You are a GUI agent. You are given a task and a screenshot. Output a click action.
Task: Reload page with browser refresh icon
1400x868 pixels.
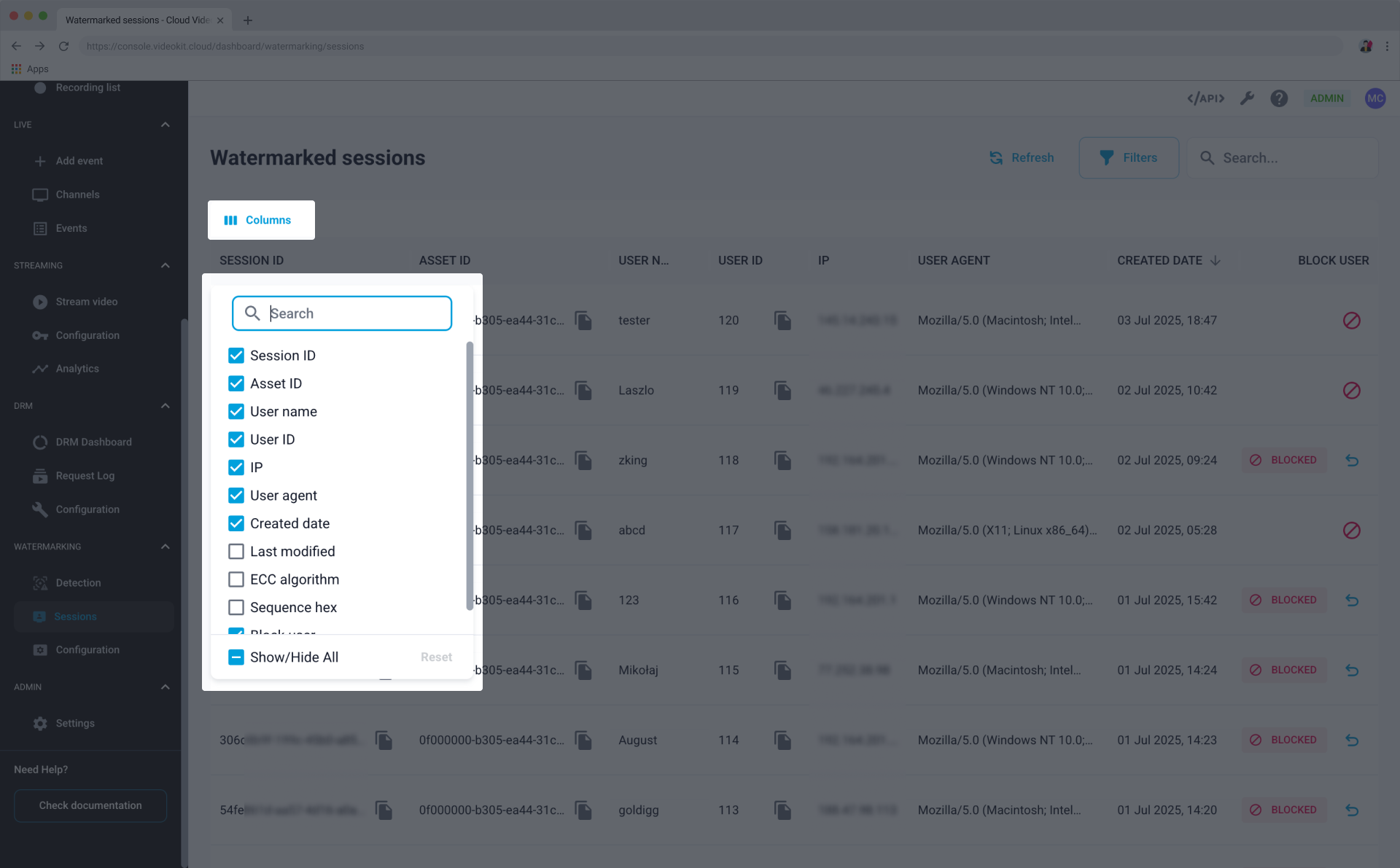(x=63, y=46)
